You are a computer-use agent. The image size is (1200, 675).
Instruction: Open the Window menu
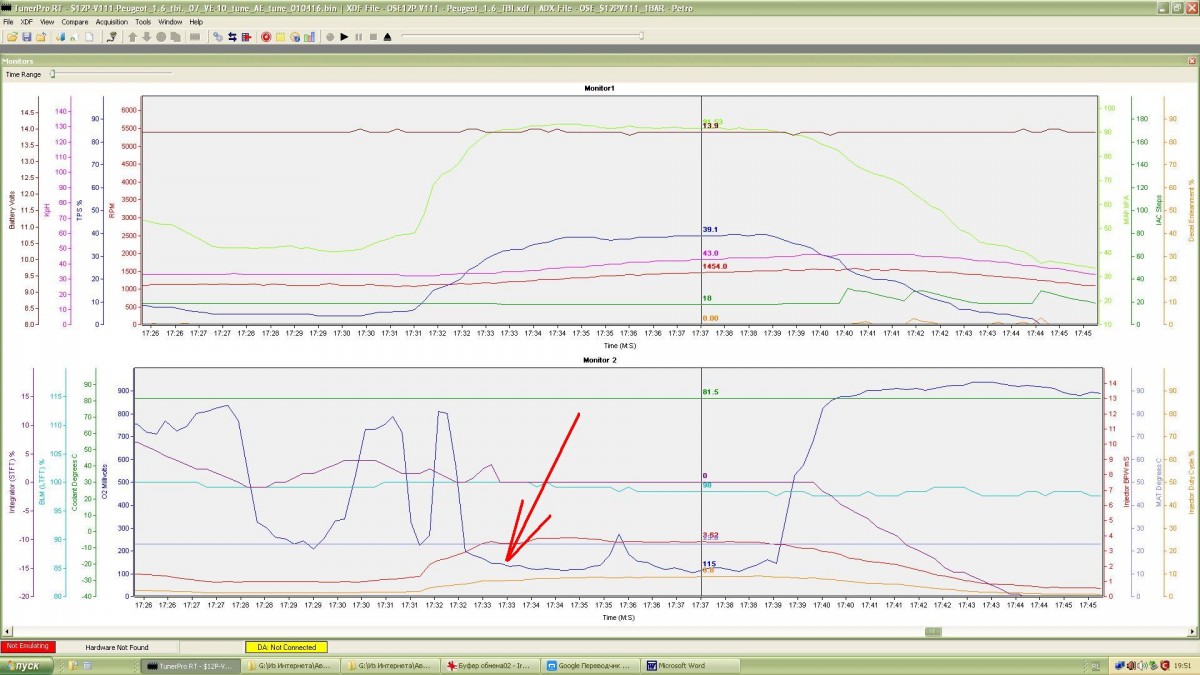point(170,21)
